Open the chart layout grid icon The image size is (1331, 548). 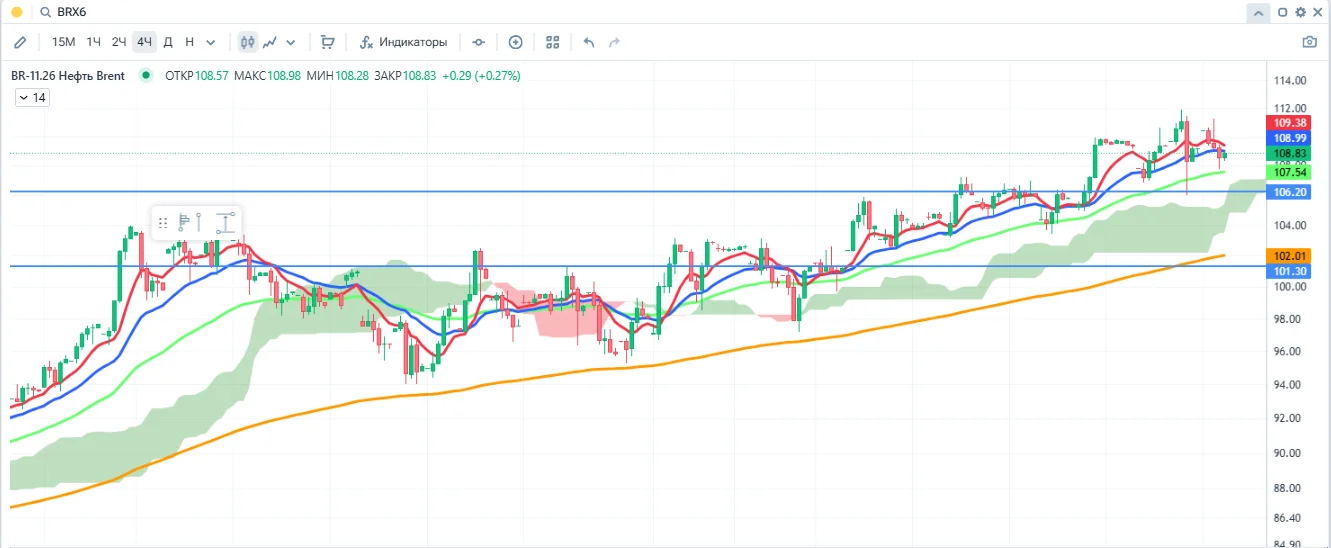pos(553,42)
